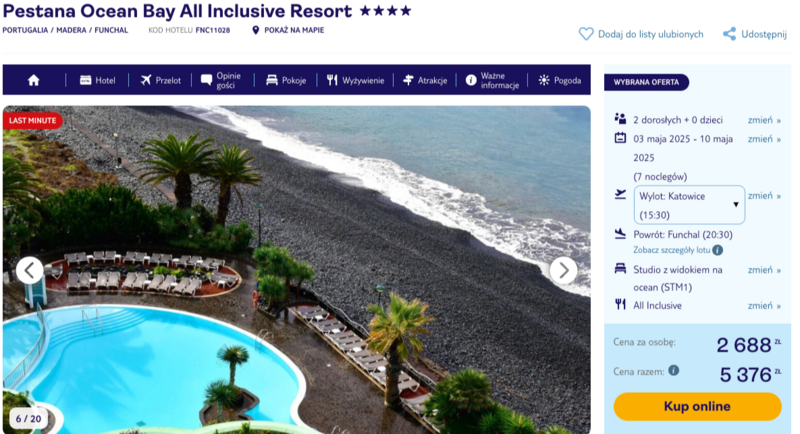Open the Pokoje tab

click(286, 80)
